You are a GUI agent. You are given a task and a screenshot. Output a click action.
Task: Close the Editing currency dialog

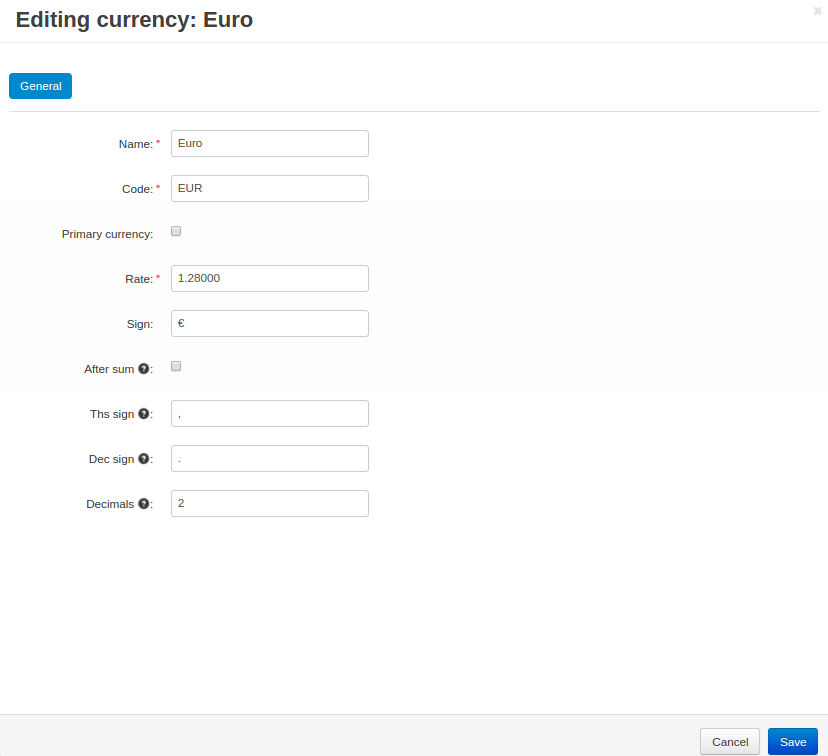coord(817,11)
